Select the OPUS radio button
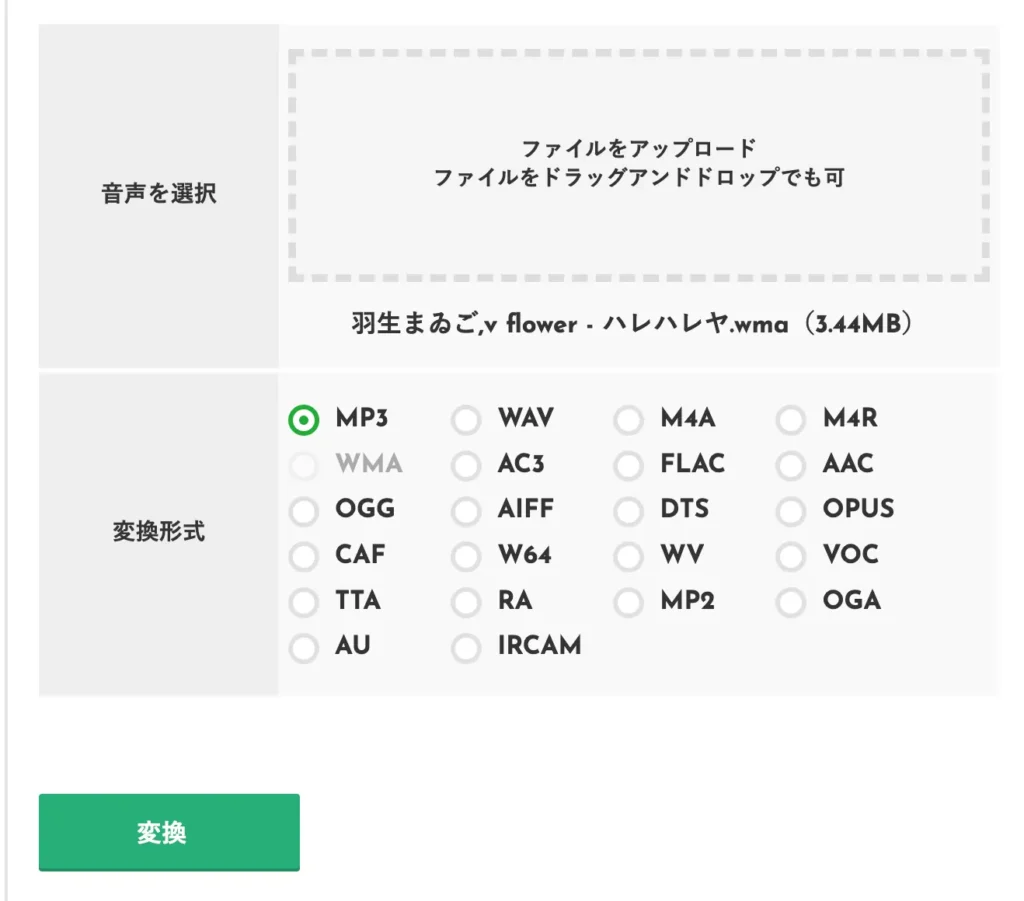Viewport: 1024px width, 901px height. pos(791,511)
